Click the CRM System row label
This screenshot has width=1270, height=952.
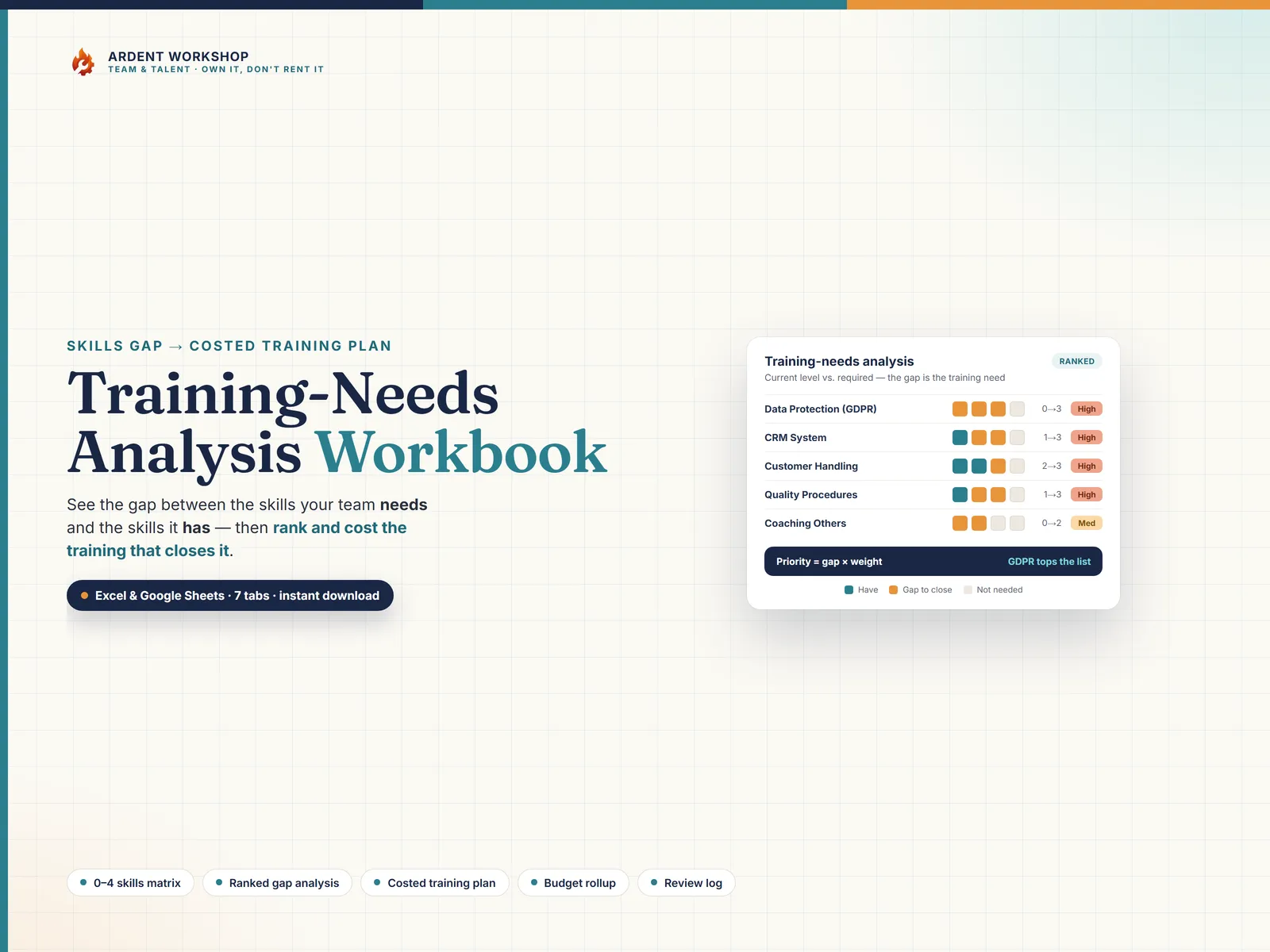tap(795, 438)
